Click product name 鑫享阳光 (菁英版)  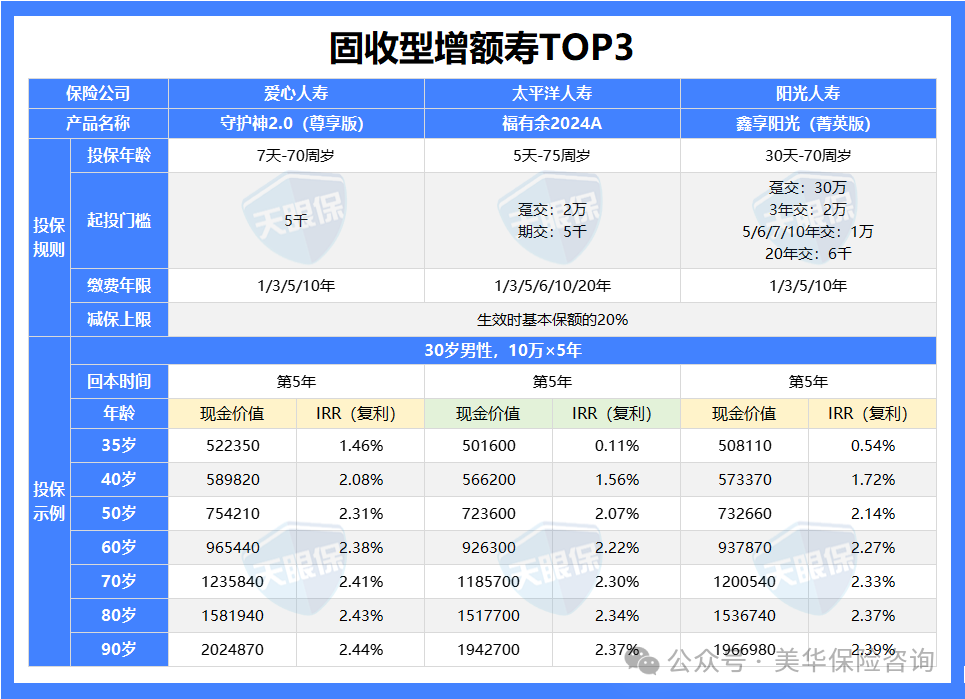pos(808,124)
